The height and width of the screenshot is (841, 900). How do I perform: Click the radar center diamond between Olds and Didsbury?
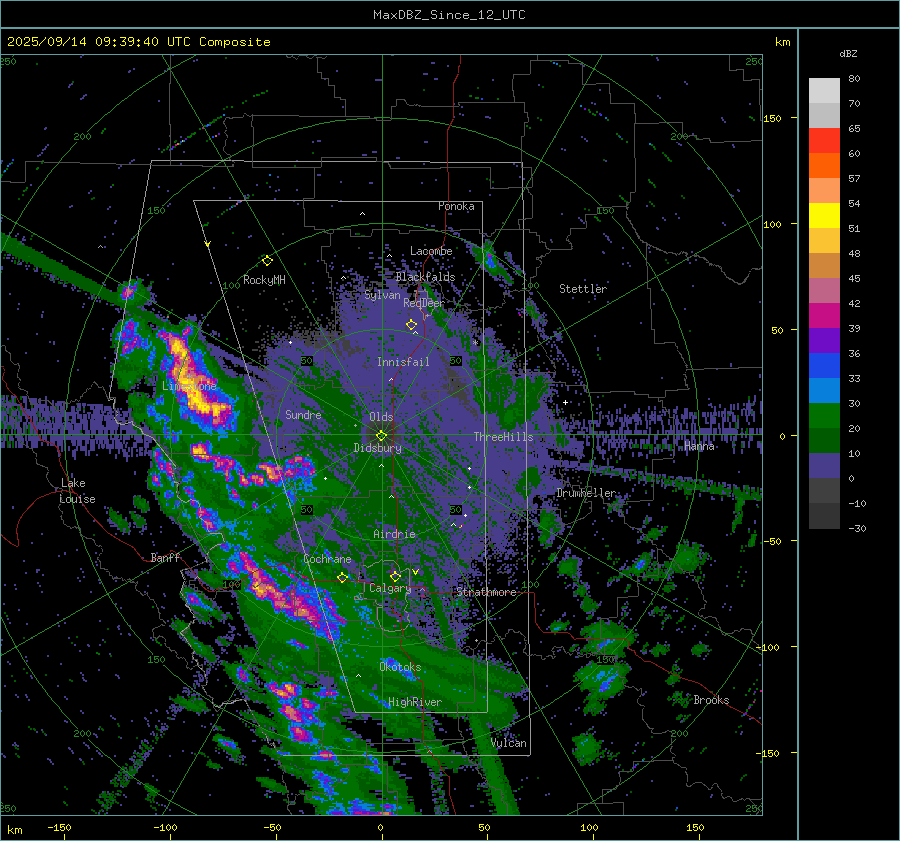point(381,436)
